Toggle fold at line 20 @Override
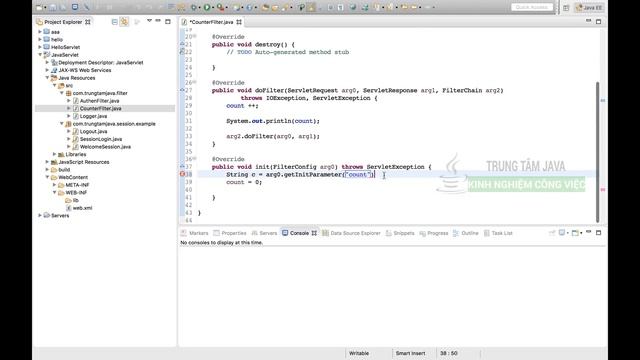 pos(195,37)
